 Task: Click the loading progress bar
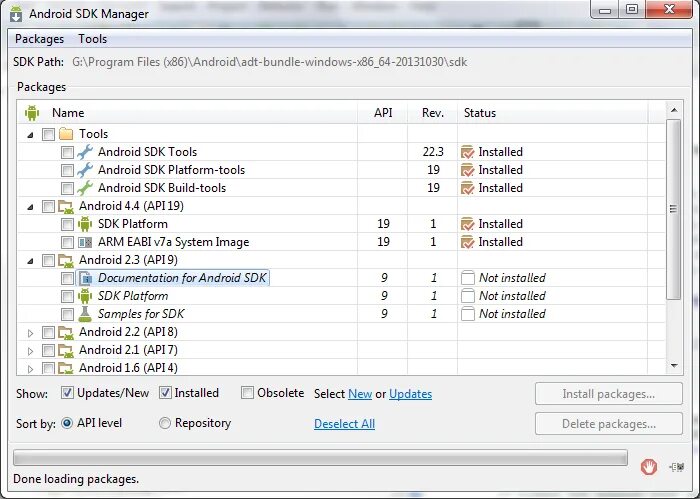click(320, 457)
